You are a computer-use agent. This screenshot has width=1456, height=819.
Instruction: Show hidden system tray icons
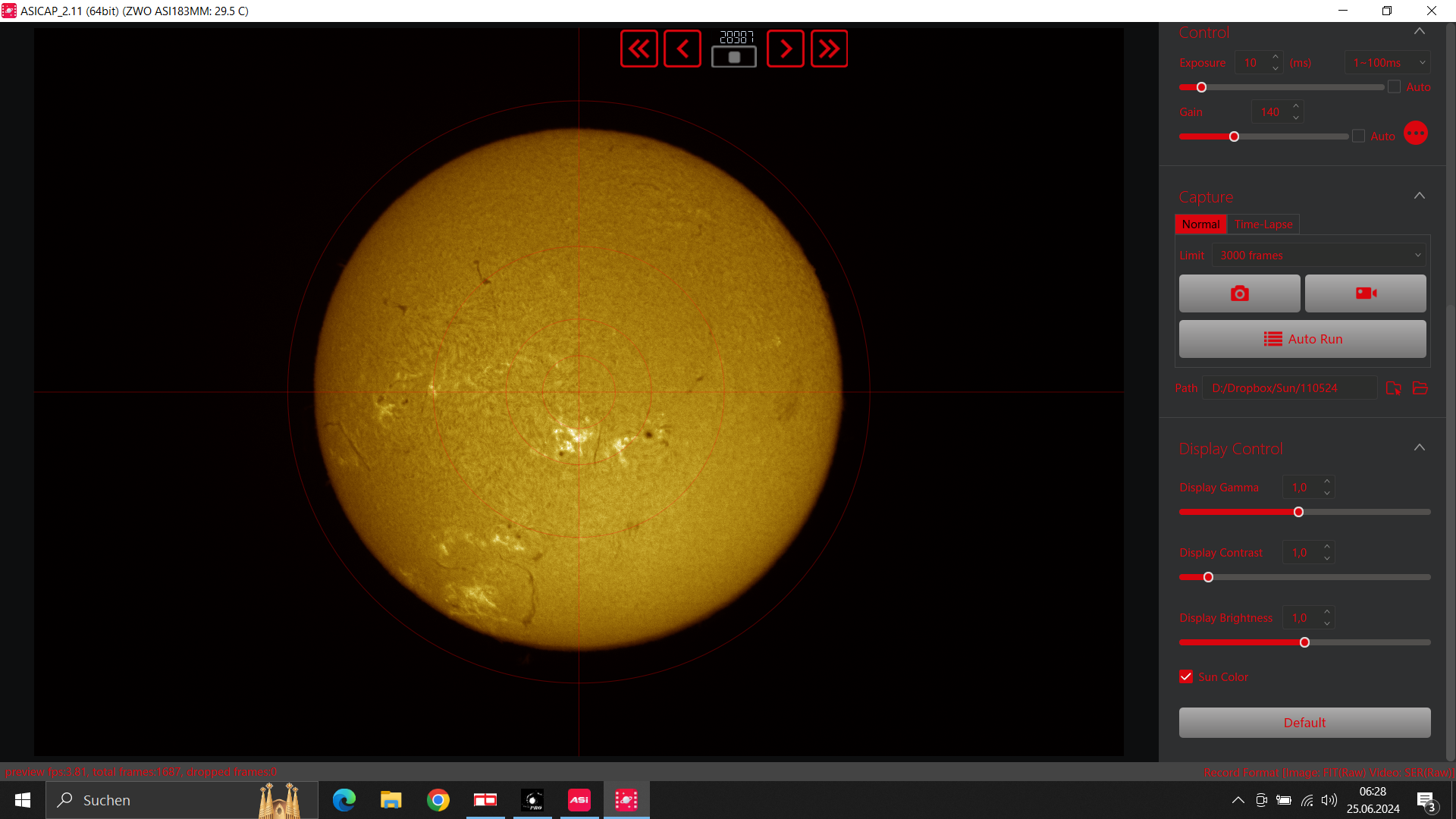(x=1238, y=800)
